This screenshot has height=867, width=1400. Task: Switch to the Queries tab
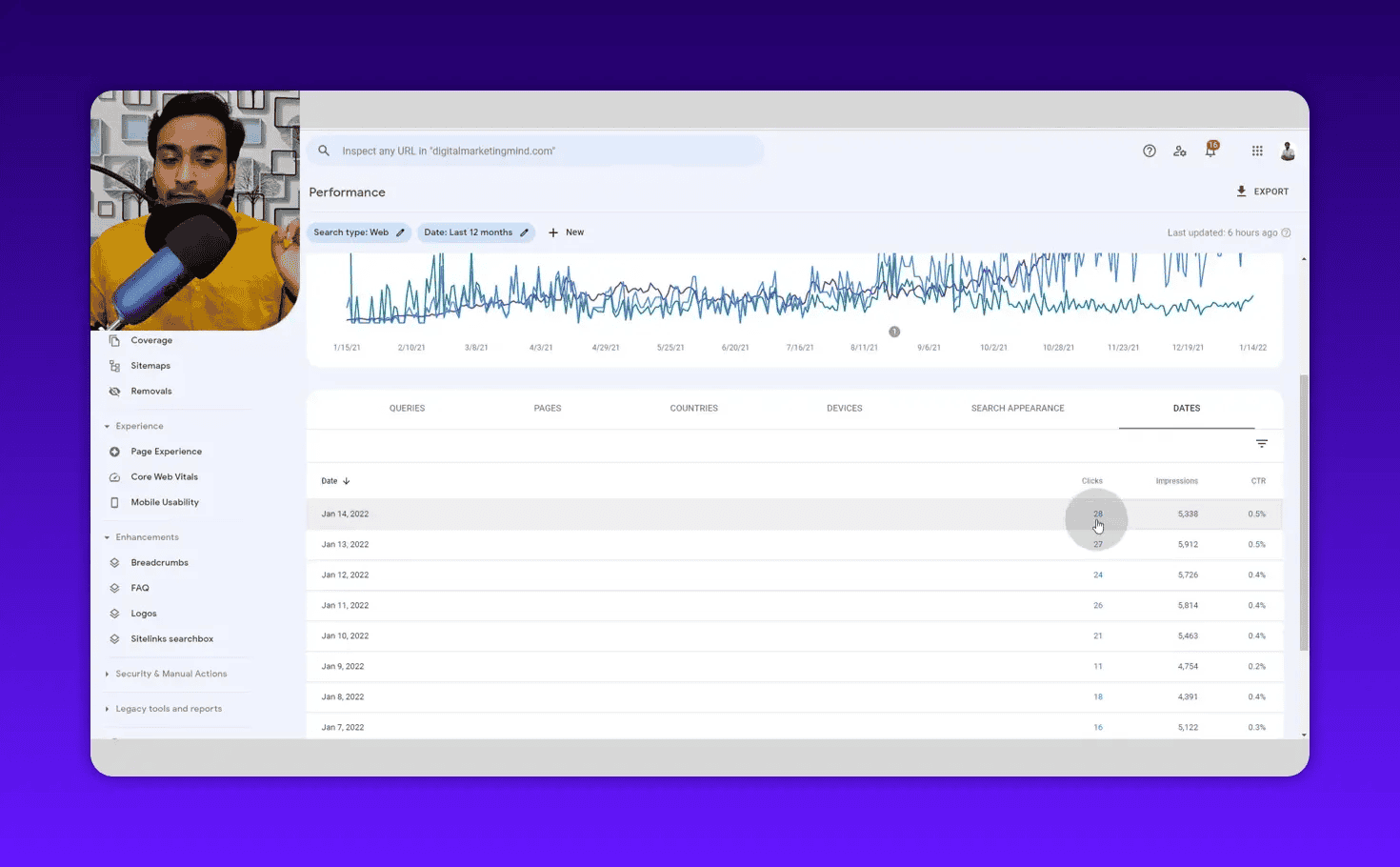pyautogui.click(x=407, y=408)
